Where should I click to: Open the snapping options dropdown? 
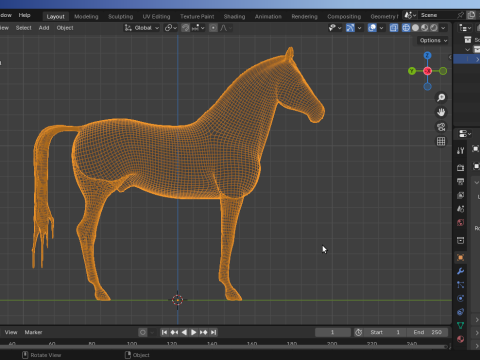[x=198, y=28]
